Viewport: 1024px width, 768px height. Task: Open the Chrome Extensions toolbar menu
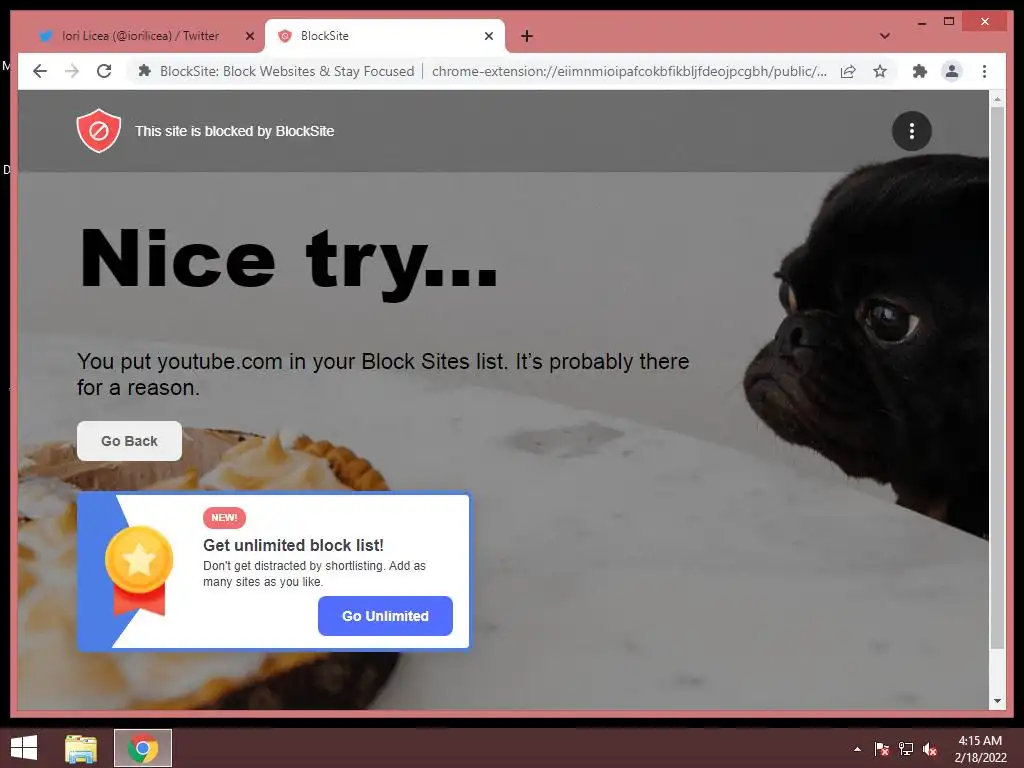pyautogui.click(x=920, y=71)
